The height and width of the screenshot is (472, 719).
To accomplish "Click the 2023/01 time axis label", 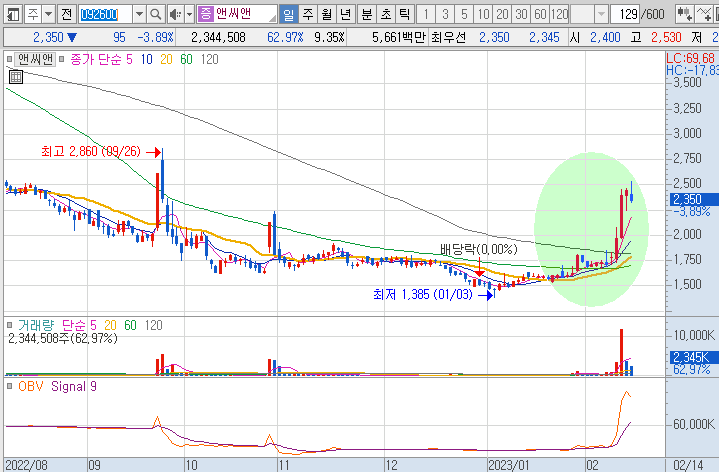I will pos(509,465).
